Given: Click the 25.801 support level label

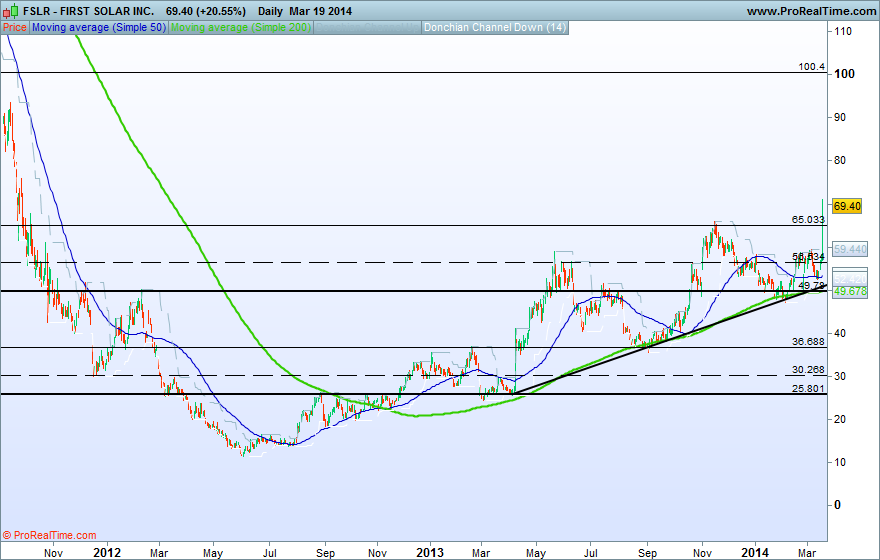Looking at the screenshot, I should pyautogui.click(x=808, y=388).
